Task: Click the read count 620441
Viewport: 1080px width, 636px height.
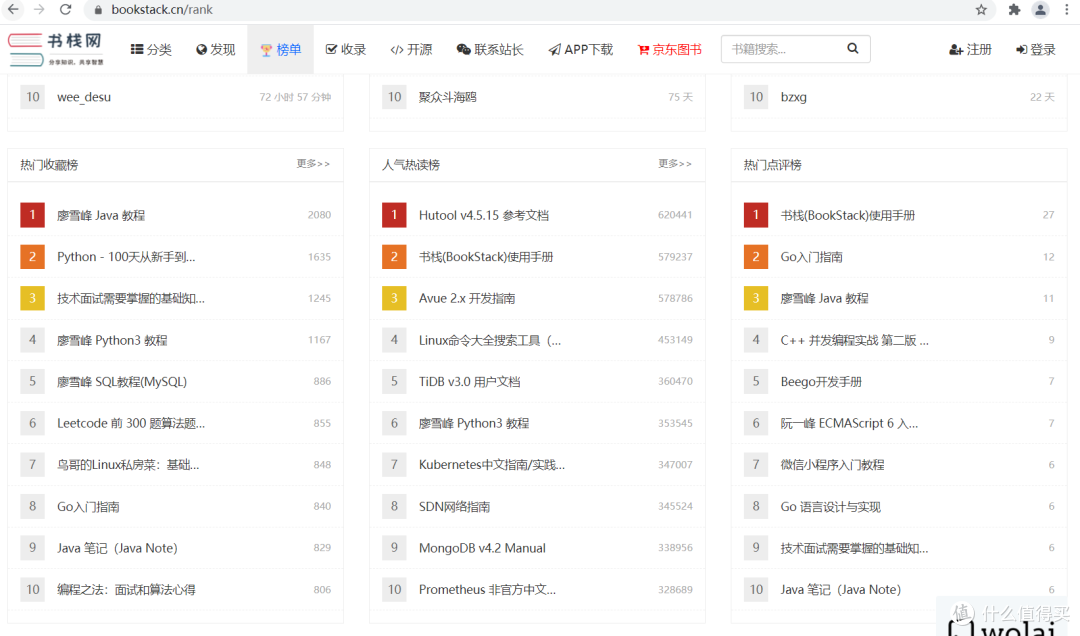Action: click(x=675, y=215)
